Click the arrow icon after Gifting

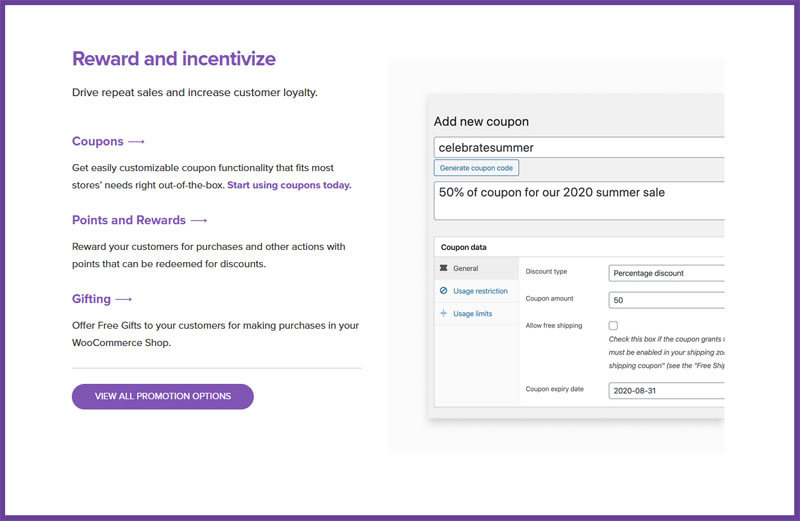[x=123, y=299]
